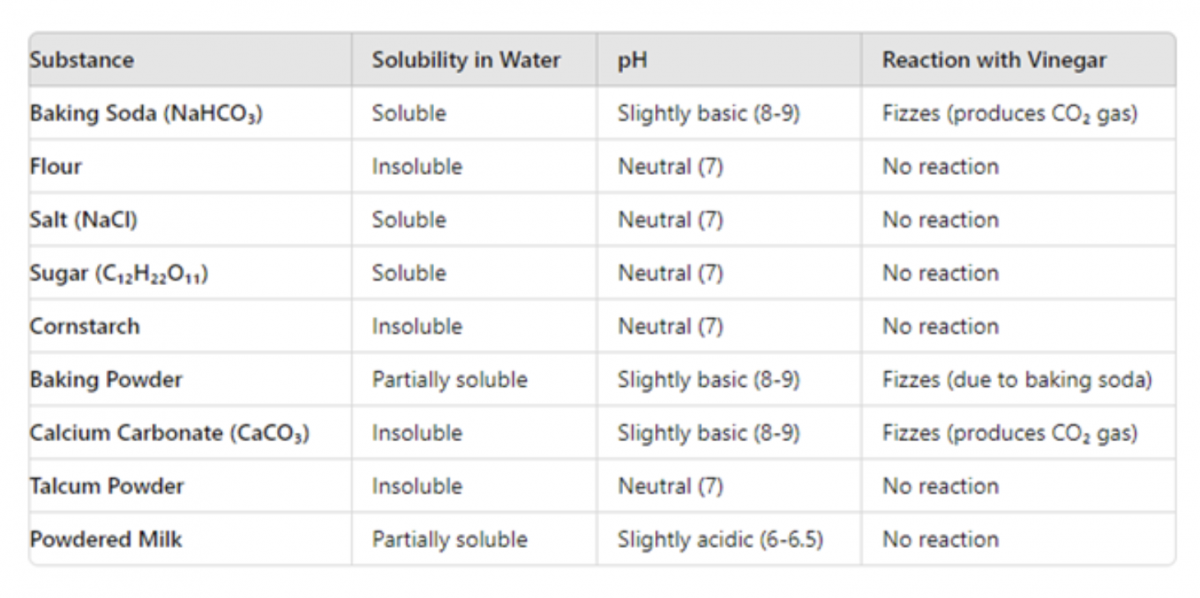Screen dimensions: 1200x598
Task: Select the Flour substance cell
Action: click(56, 167)
